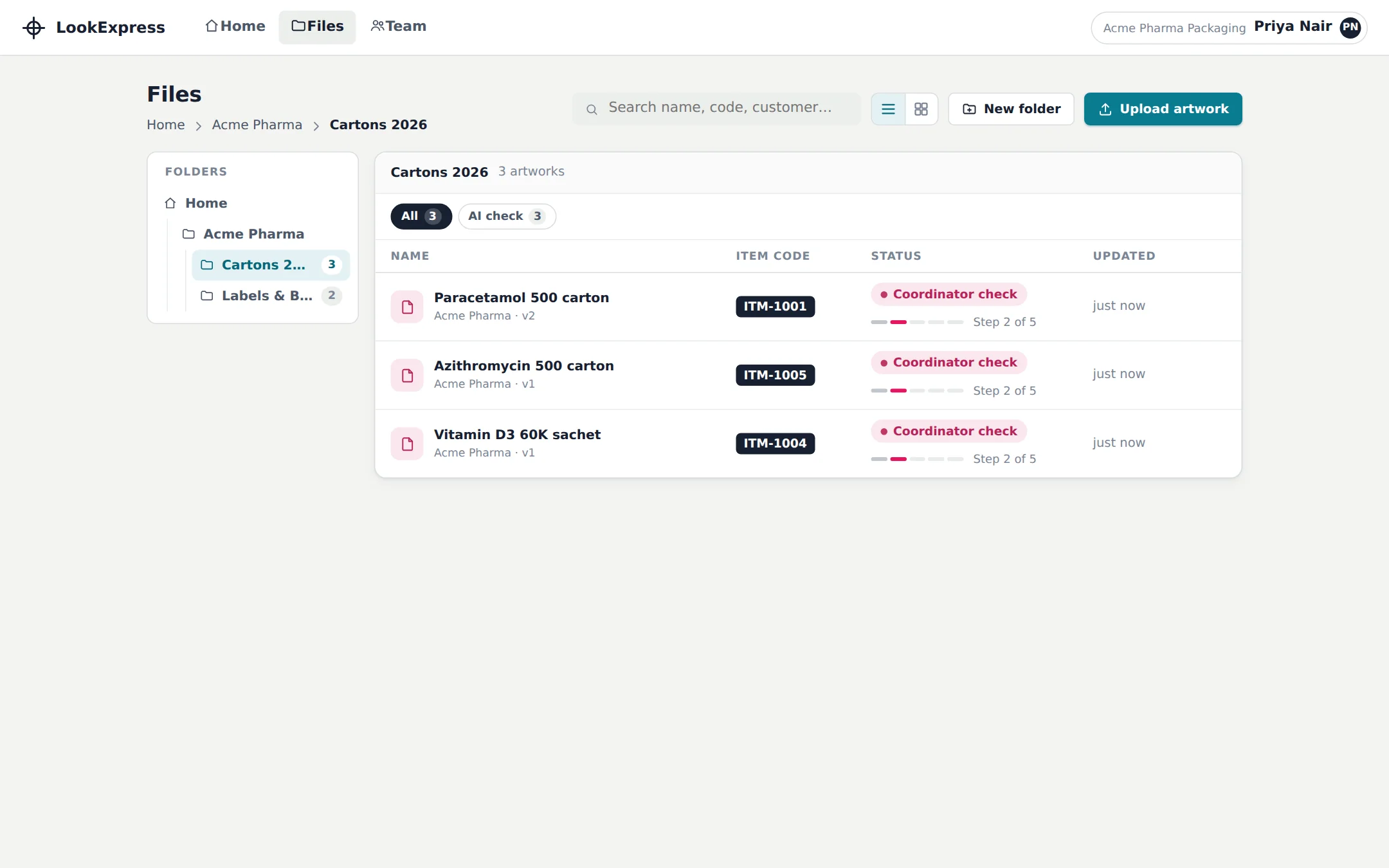Image resolution: width=1389 pixels, height=868 pixels.
Task: Select Cartons 2... folder in tree
Action: (x=271, y=265)
